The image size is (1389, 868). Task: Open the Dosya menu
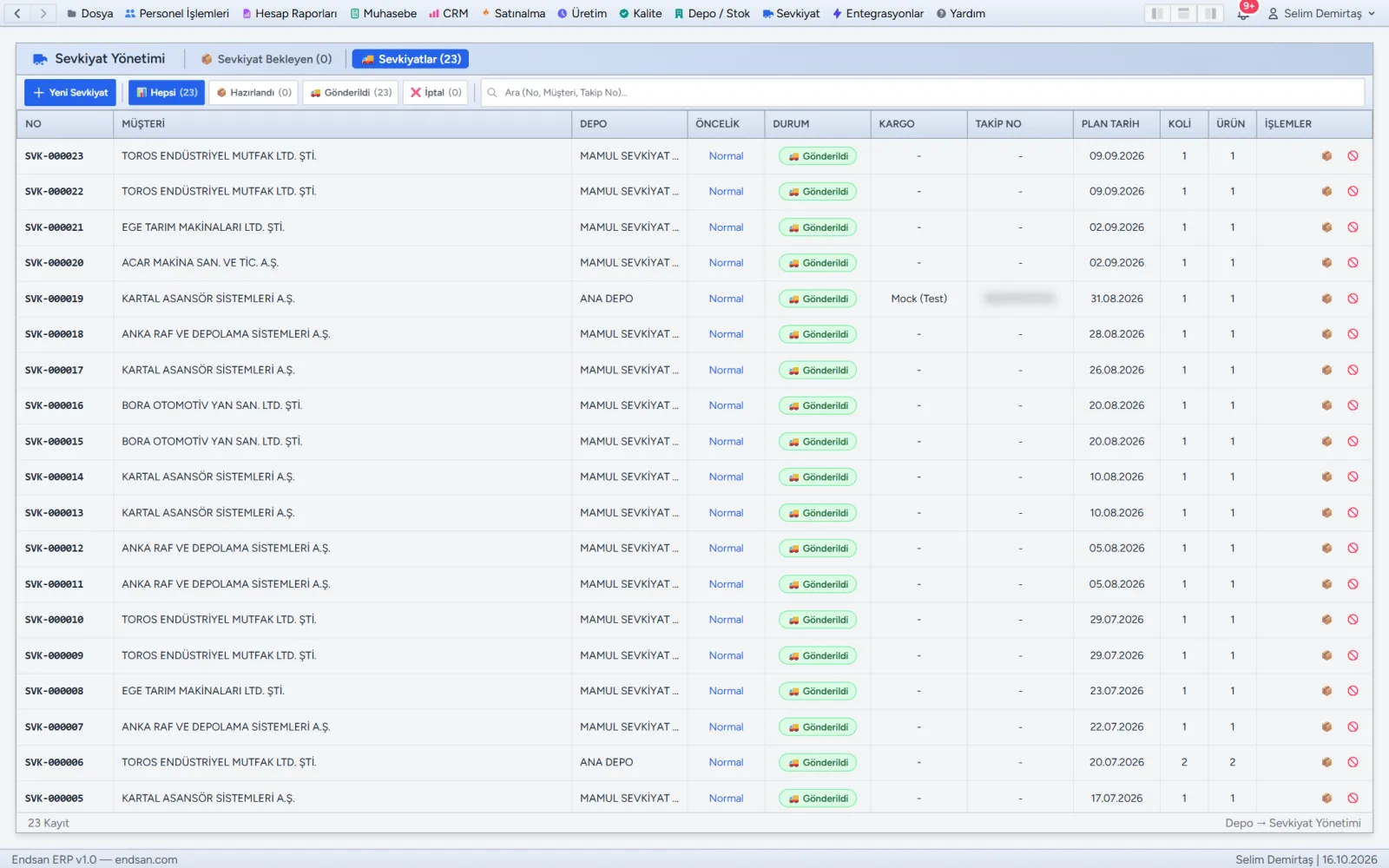click(89, 13)
